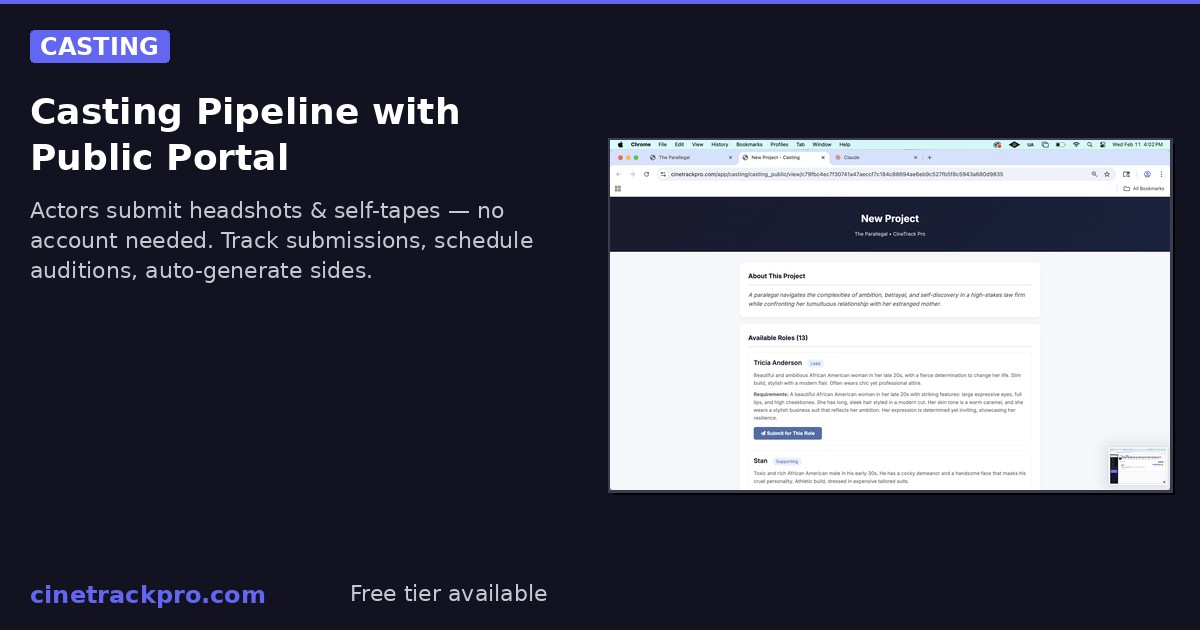Reload the page with the refresh icon
The image size is (1200, 630).
[646, 174]
